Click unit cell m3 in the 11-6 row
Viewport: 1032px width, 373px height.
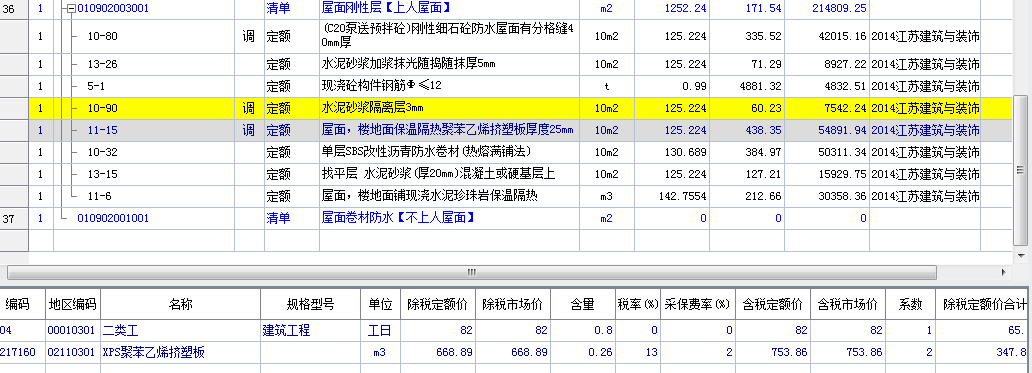coord(606,196)
